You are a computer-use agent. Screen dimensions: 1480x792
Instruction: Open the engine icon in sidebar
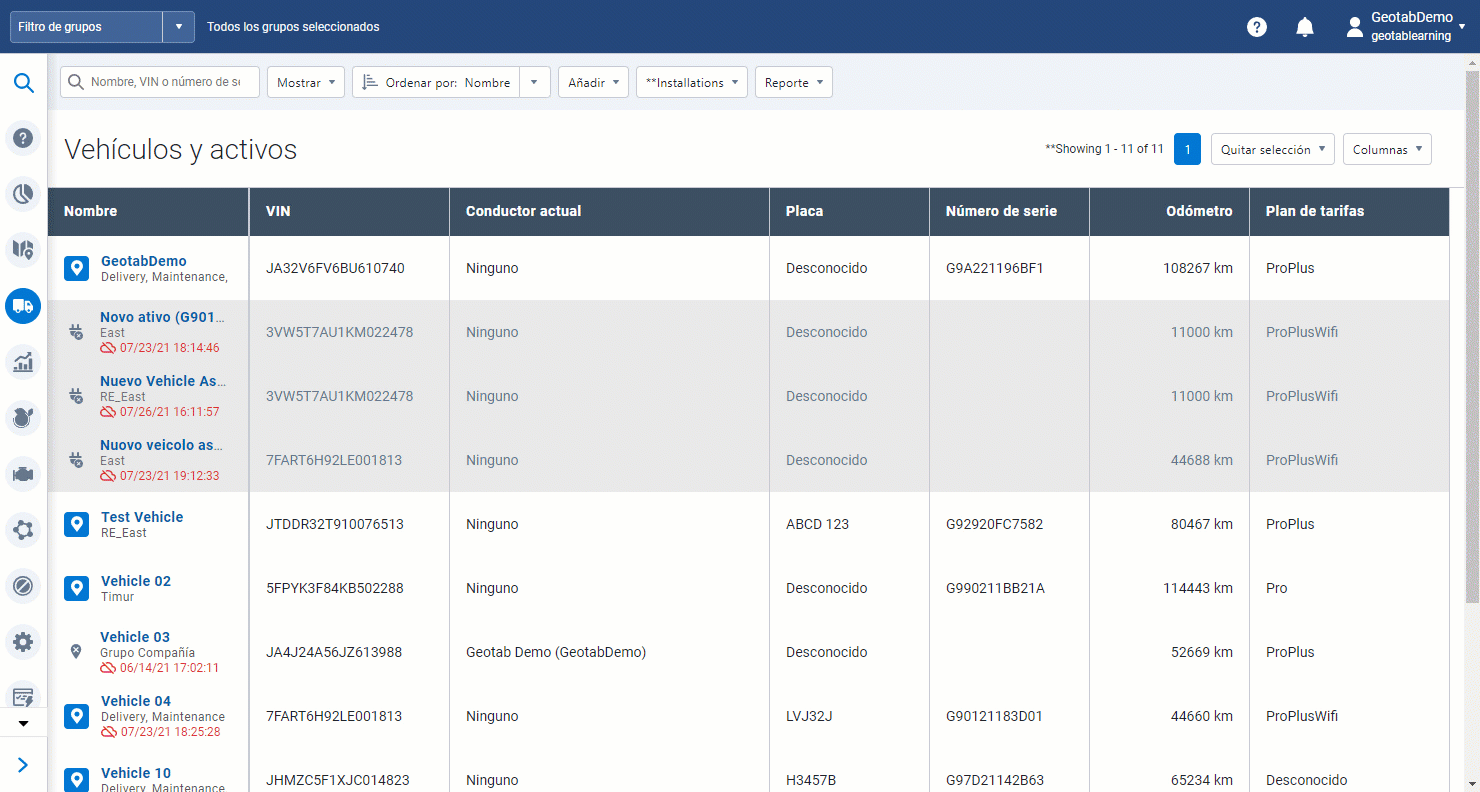pyautogui.click(x=23, y=474)
